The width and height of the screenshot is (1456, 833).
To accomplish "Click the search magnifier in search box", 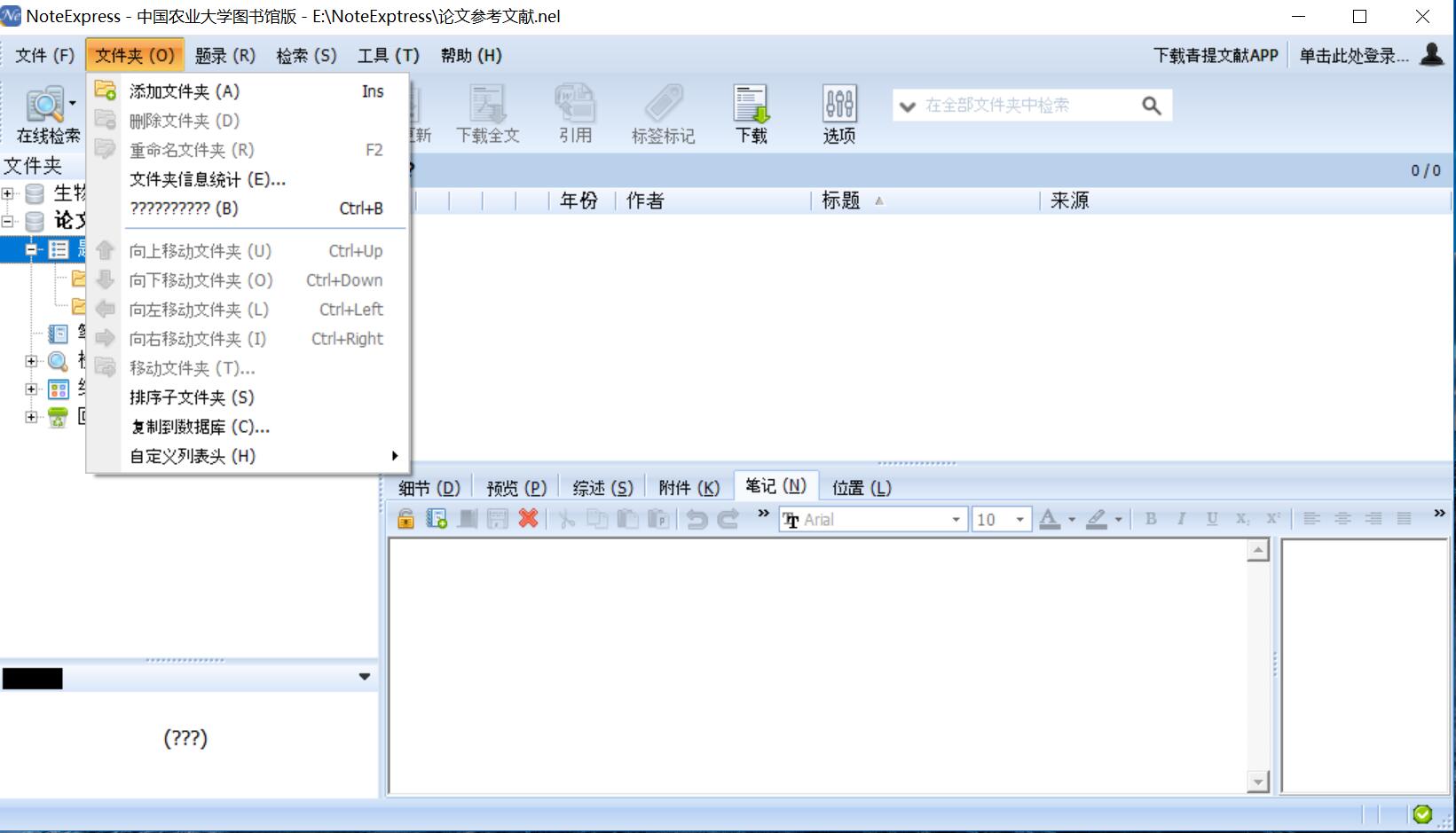I will 1152,106.
